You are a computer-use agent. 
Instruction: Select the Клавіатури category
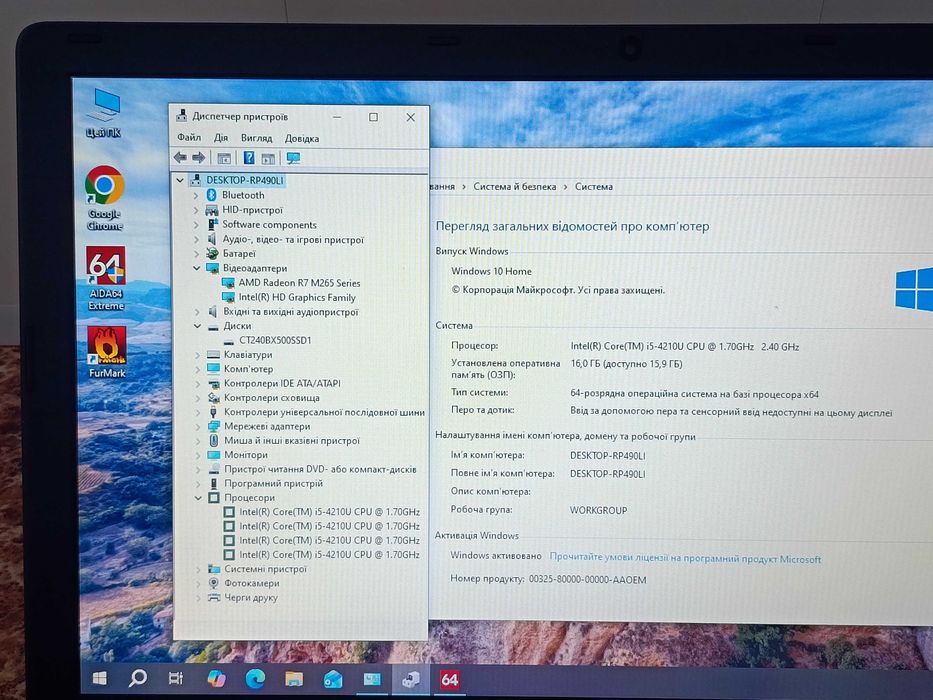[x=248, y=355]
